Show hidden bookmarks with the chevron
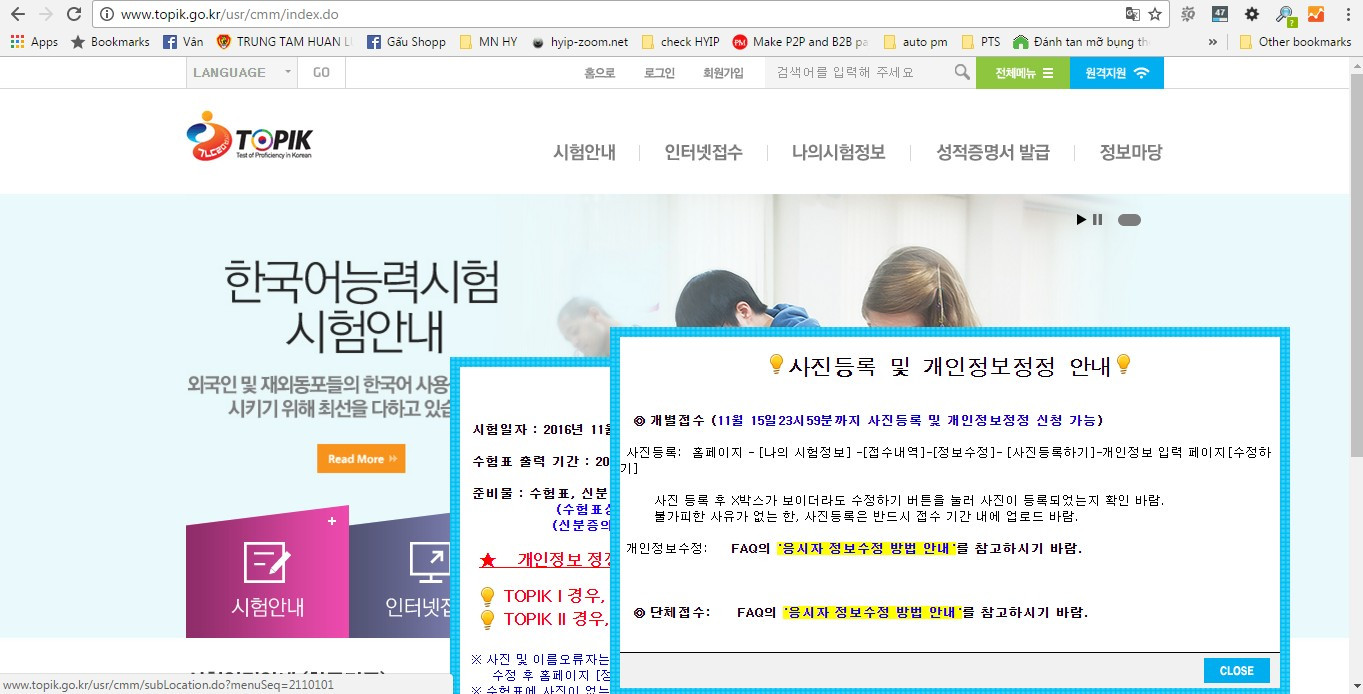The image size is (1363, 694). pyautogui.click(x=1213, y=42)
